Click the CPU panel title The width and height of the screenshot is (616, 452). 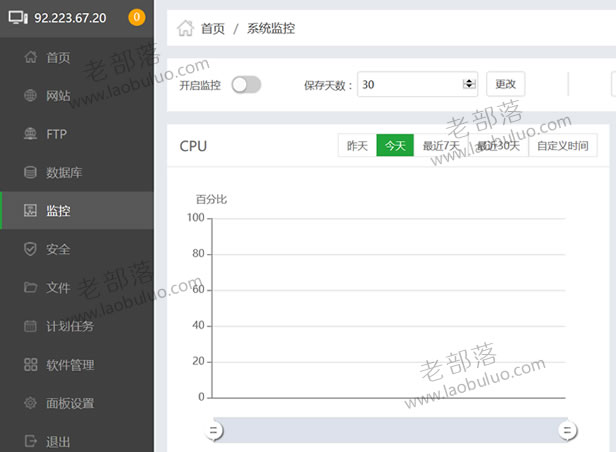pyautogui.click(x=193, y=146)
